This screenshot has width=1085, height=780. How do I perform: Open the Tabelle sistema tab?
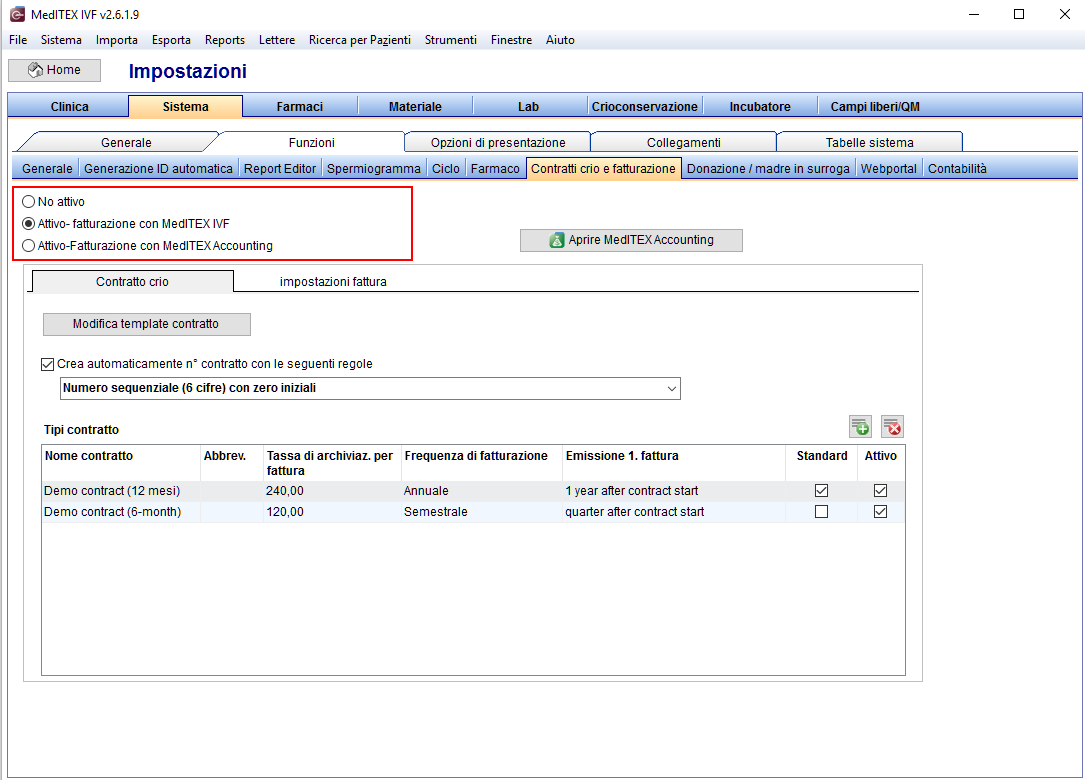pyautogui.click(x=870, y=143)
